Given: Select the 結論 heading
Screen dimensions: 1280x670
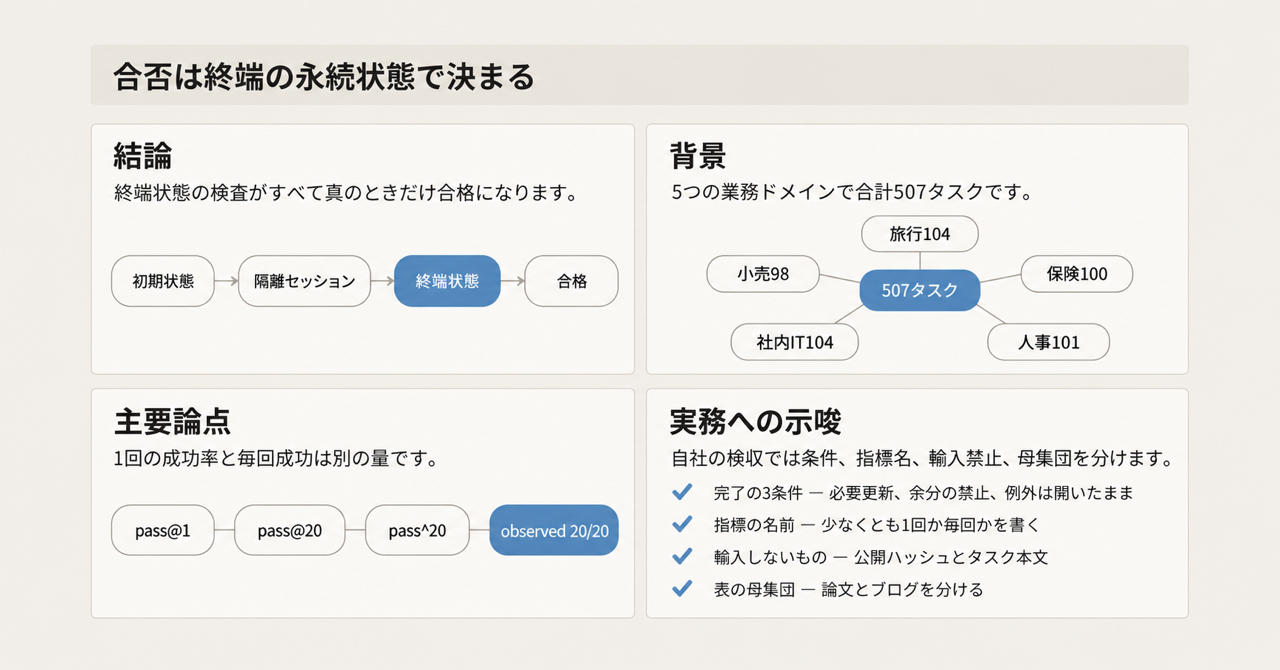Looking at the screenshot, I should [x=143, y=156].
